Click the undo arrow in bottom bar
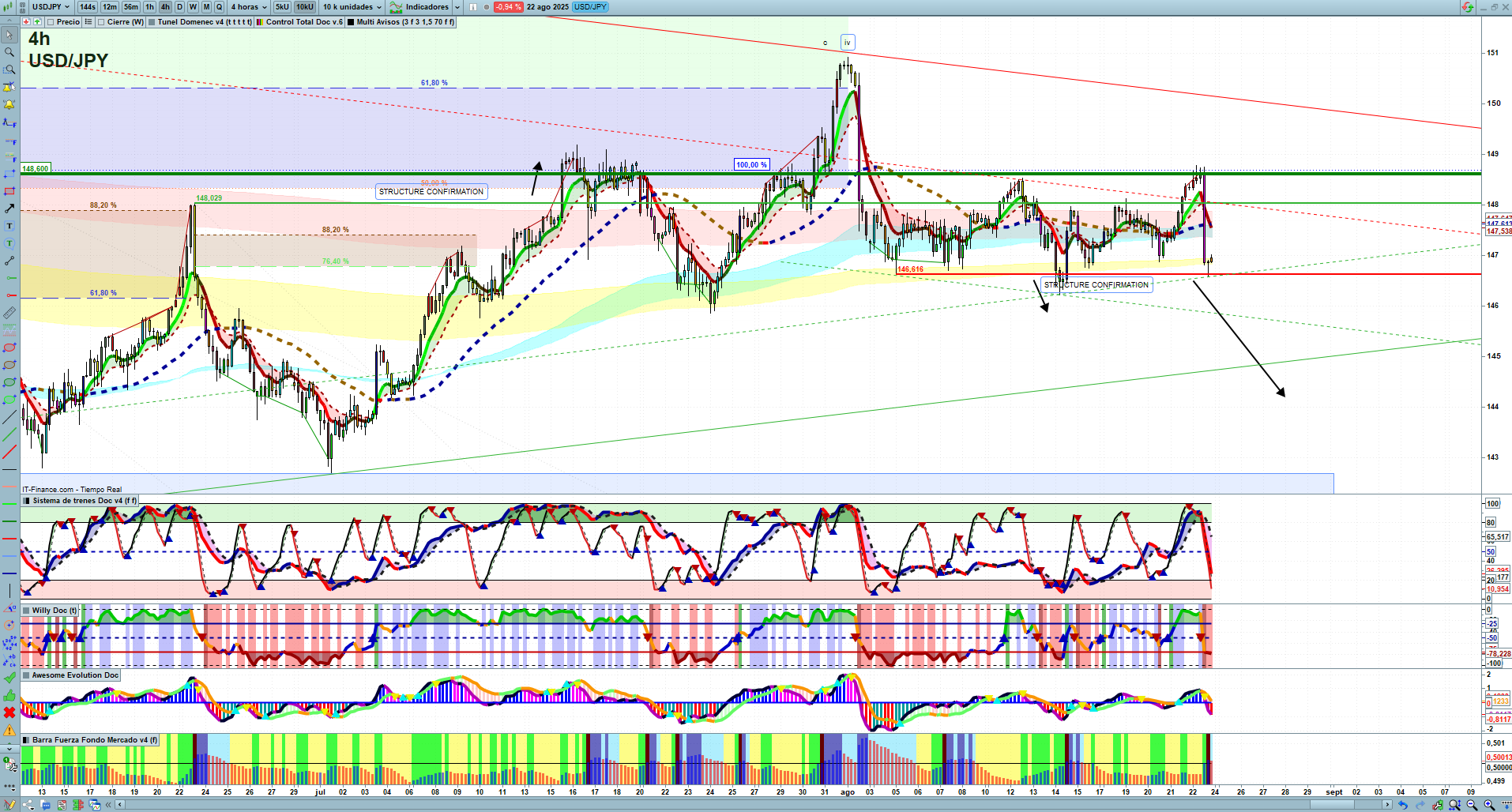Screen dimensions: 1512x812 (x=1403, y=805)
